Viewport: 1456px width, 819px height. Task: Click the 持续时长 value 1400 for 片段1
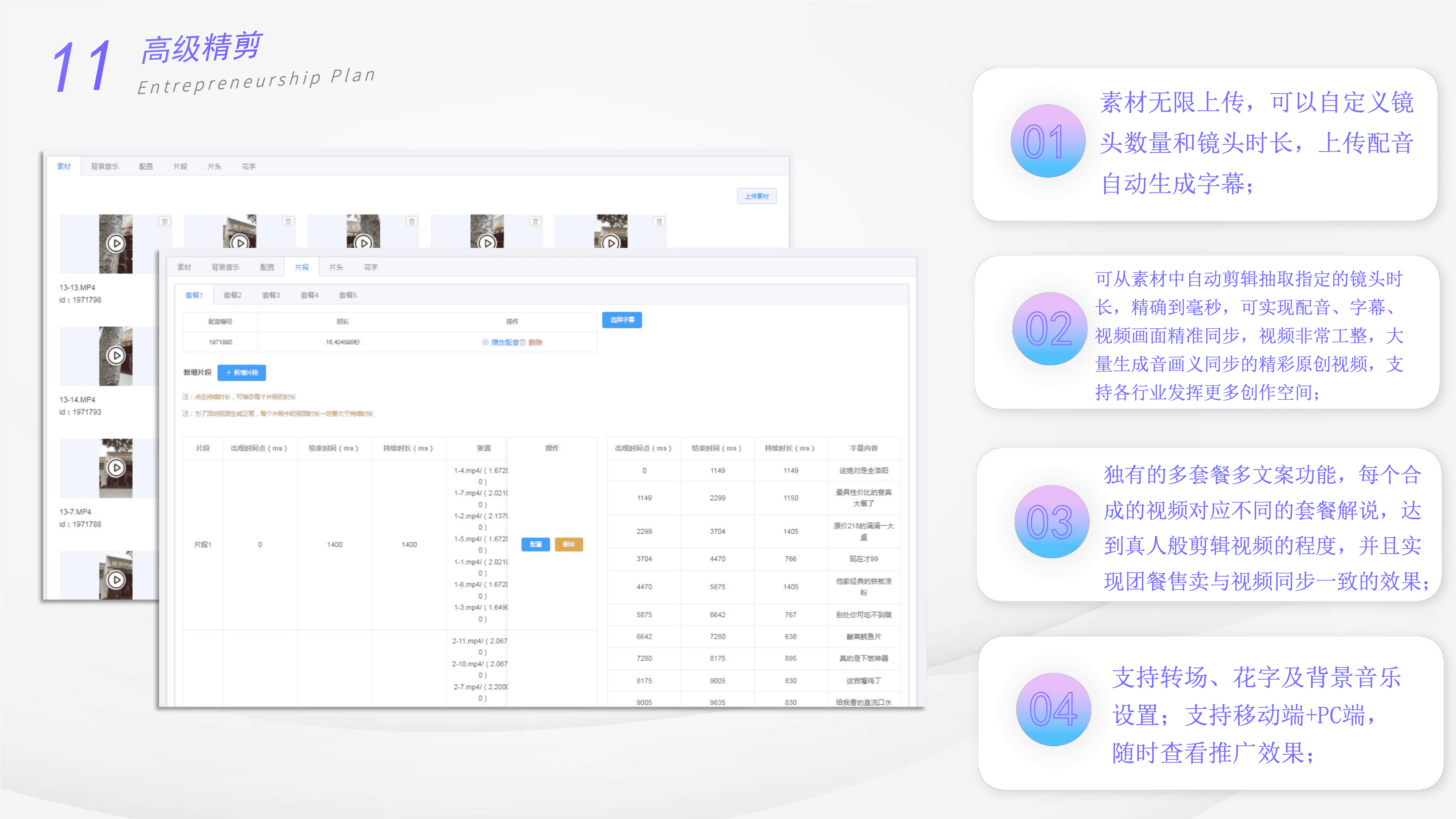click(x=409, y=545)
